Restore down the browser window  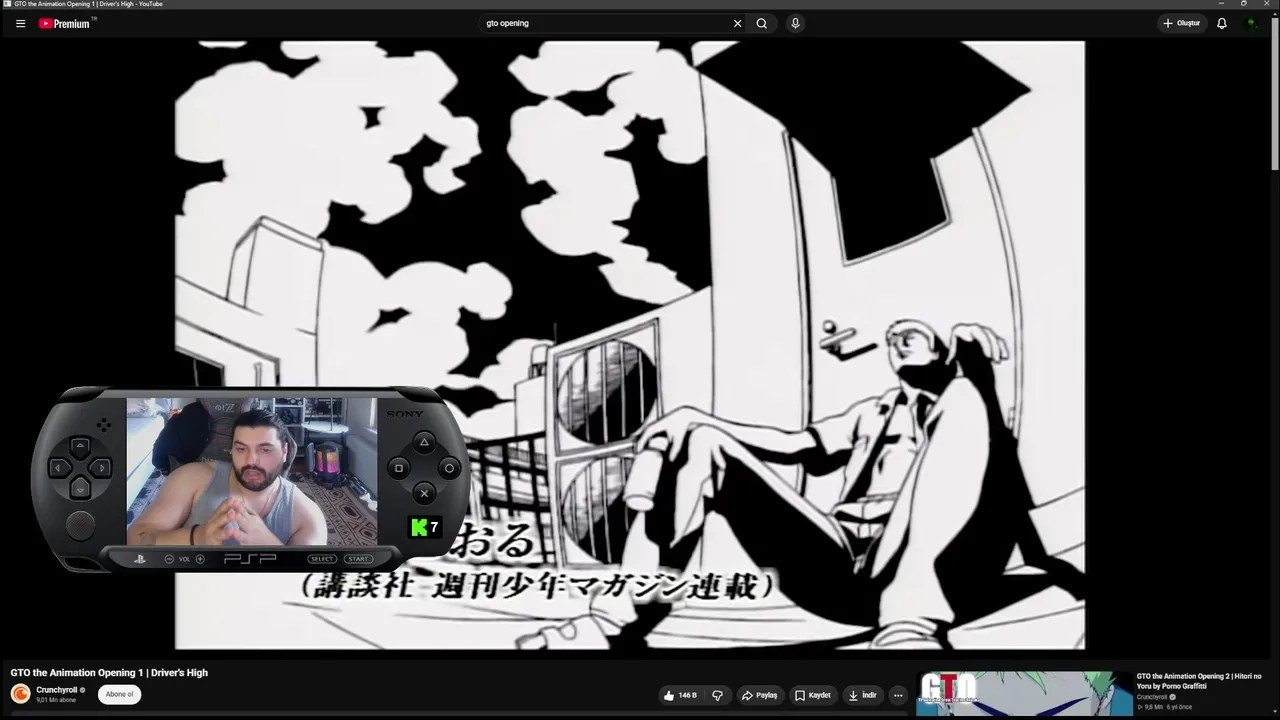pyautogui.click(x=1243, y=3)
